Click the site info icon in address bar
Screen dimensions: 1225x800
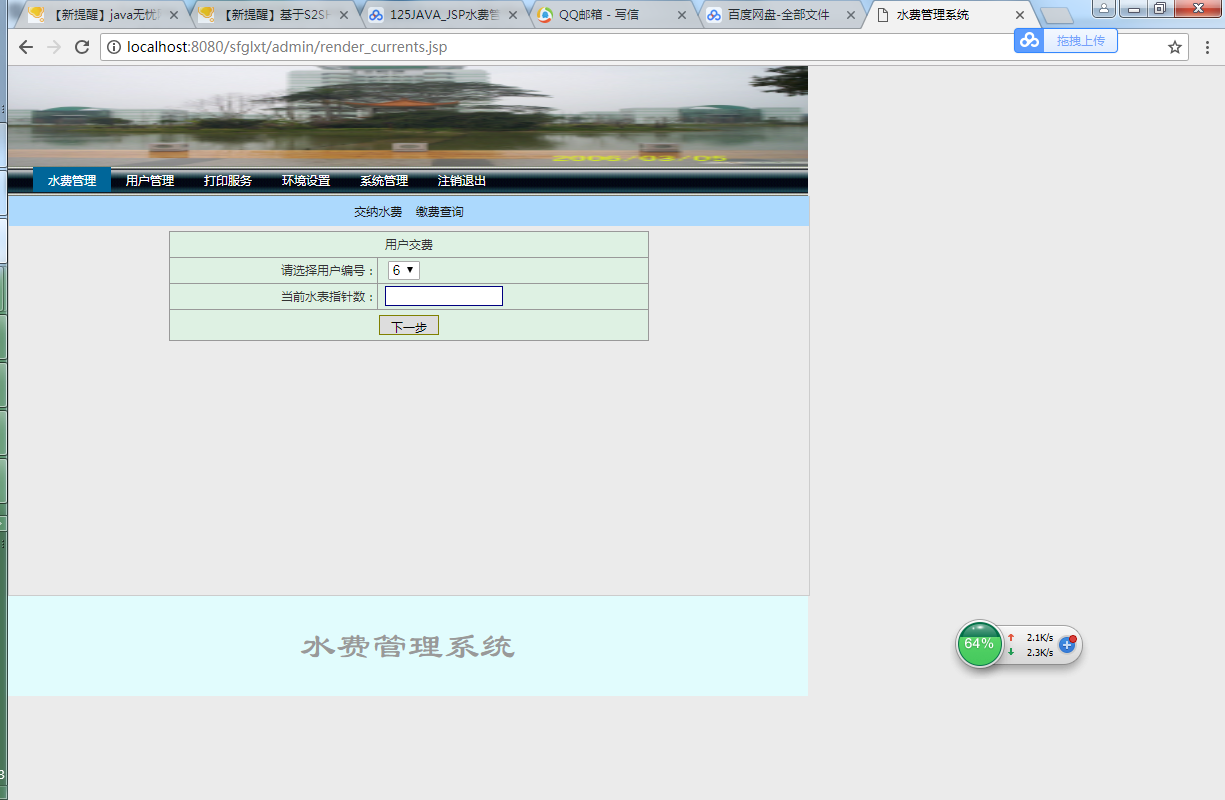pyautogui.click(x=114, y=47)
